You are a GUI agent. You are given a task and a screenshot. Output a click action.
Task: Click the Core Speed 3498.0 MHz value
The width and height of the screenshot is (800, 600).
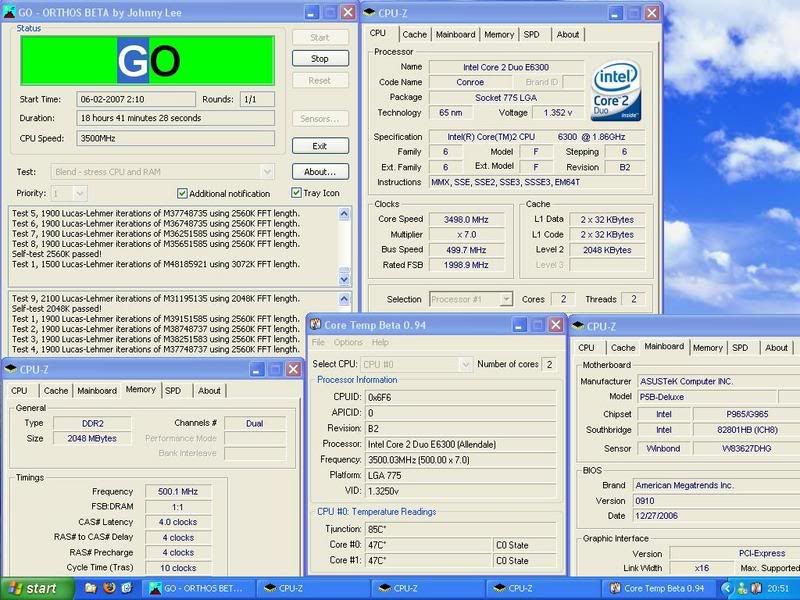click(x=466, y=219)
